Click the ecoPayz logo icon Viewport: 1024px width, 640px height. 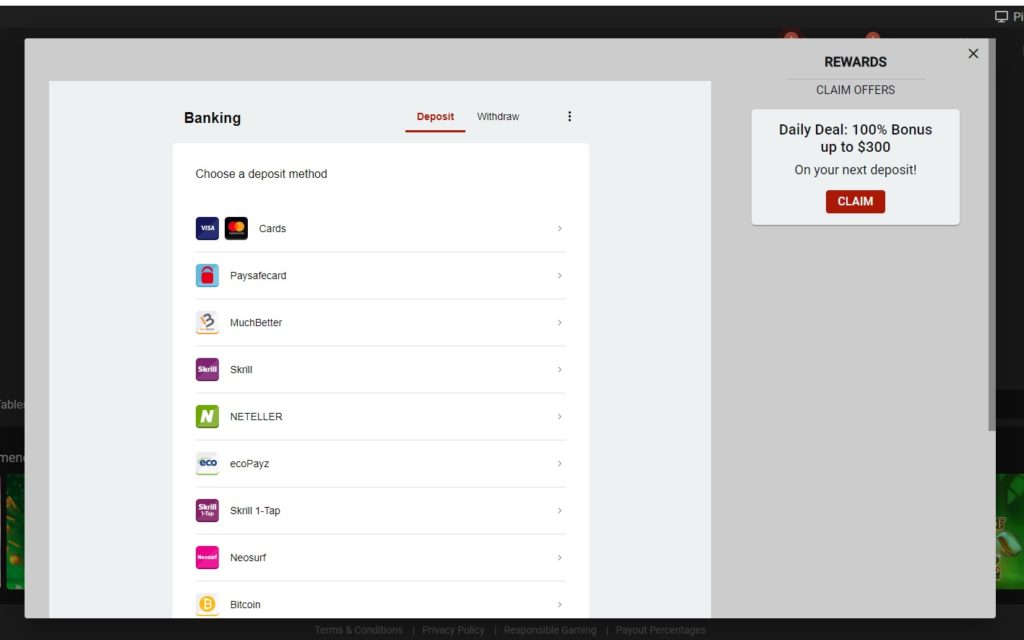pyautogui.click(x=207, y=464)
